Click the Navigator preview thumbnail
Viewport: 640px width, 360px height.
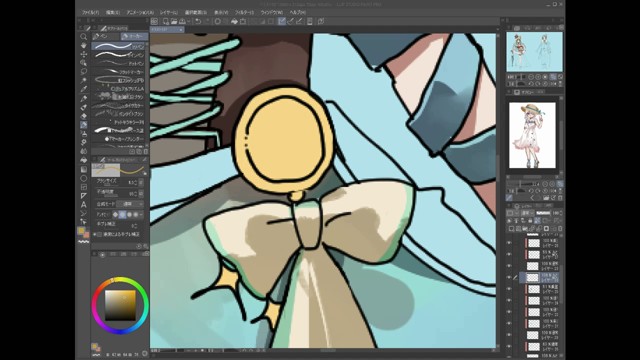click(x=534, y=52)
